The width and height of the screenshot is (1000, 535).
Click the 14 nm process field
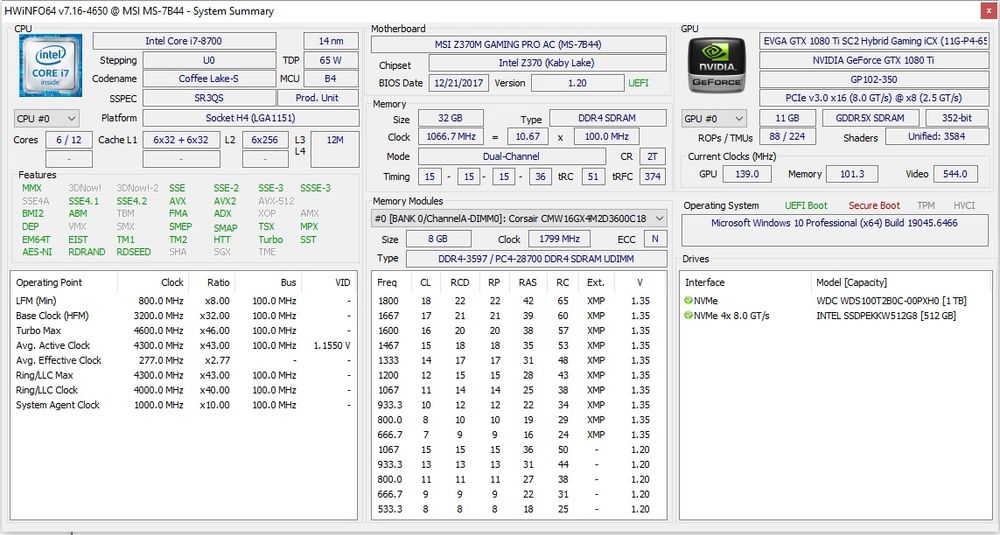pos(330,41)
